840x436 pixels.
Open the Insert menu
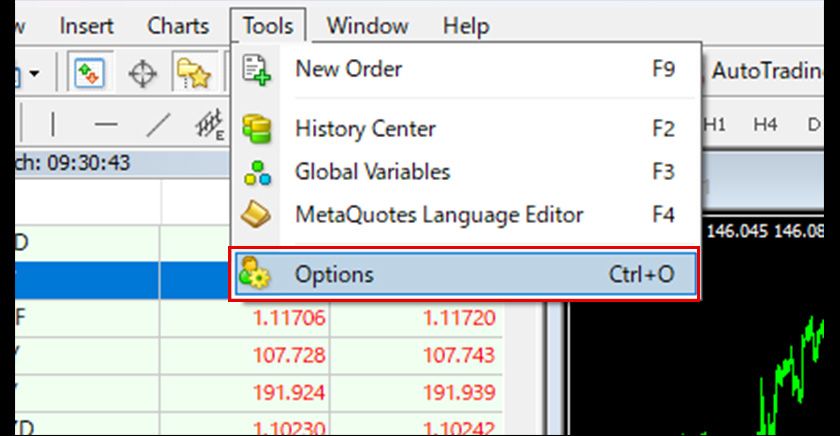point(86,26)
